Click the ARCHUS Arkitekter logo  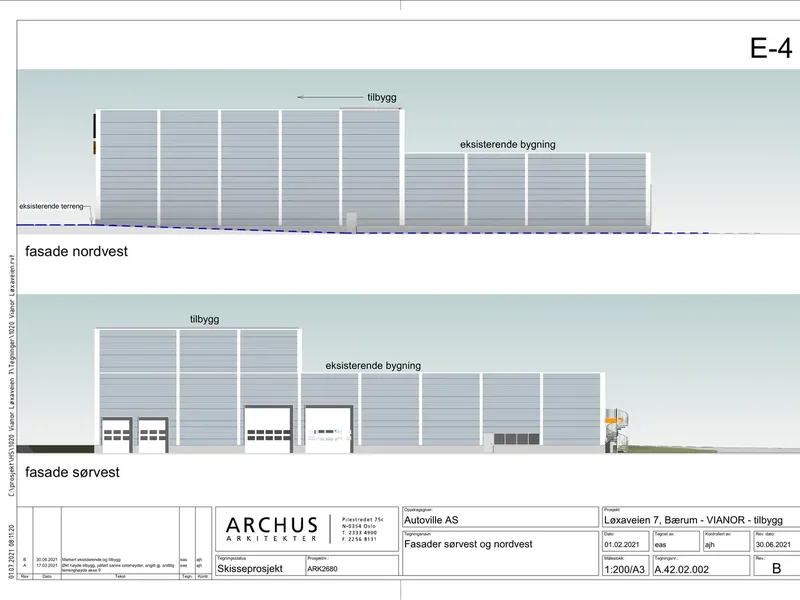tap(272, 529)
